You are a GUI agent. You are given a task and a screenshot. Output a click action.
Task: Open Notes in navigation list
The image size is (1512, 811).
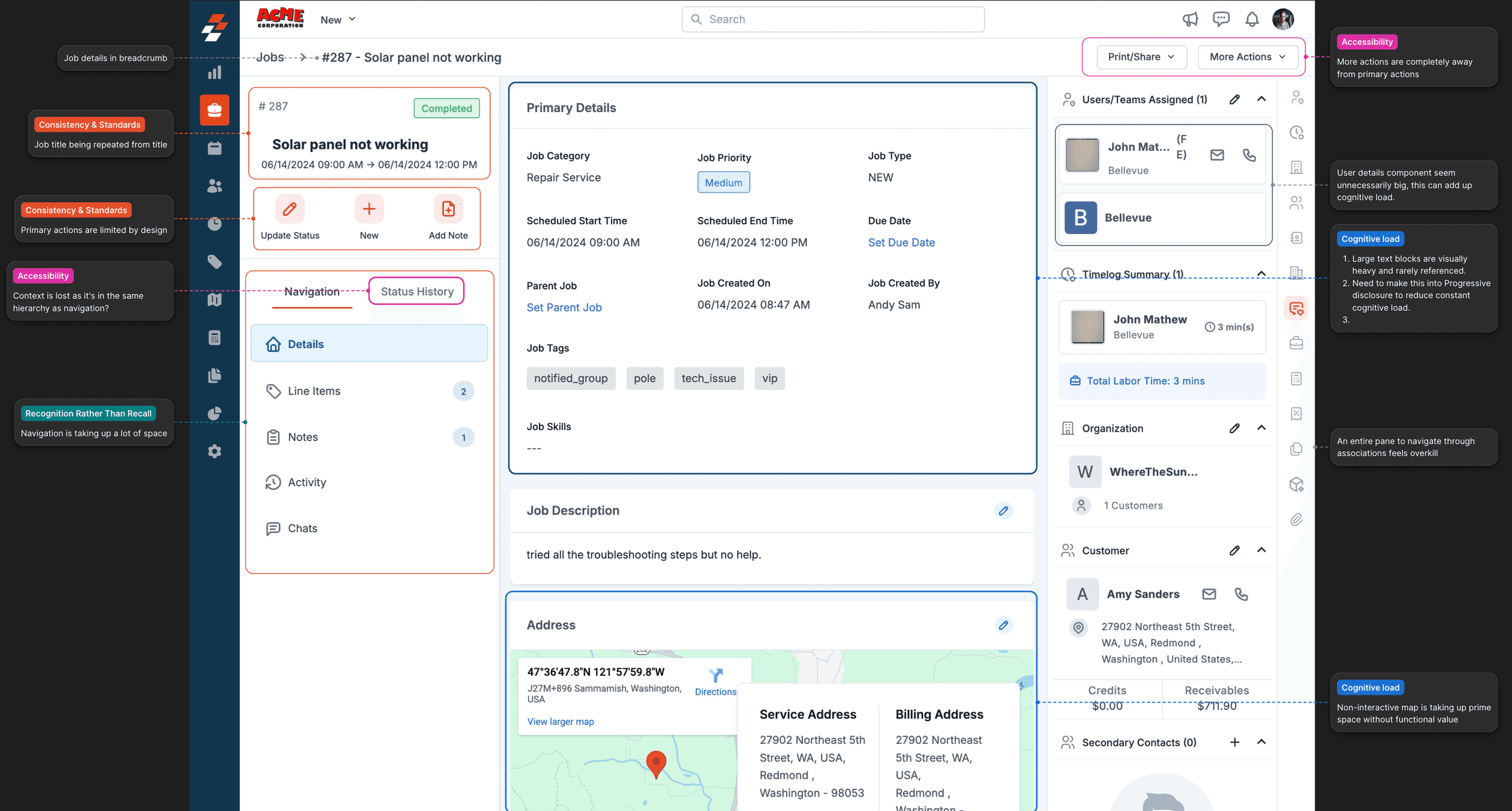pos(369,437)
